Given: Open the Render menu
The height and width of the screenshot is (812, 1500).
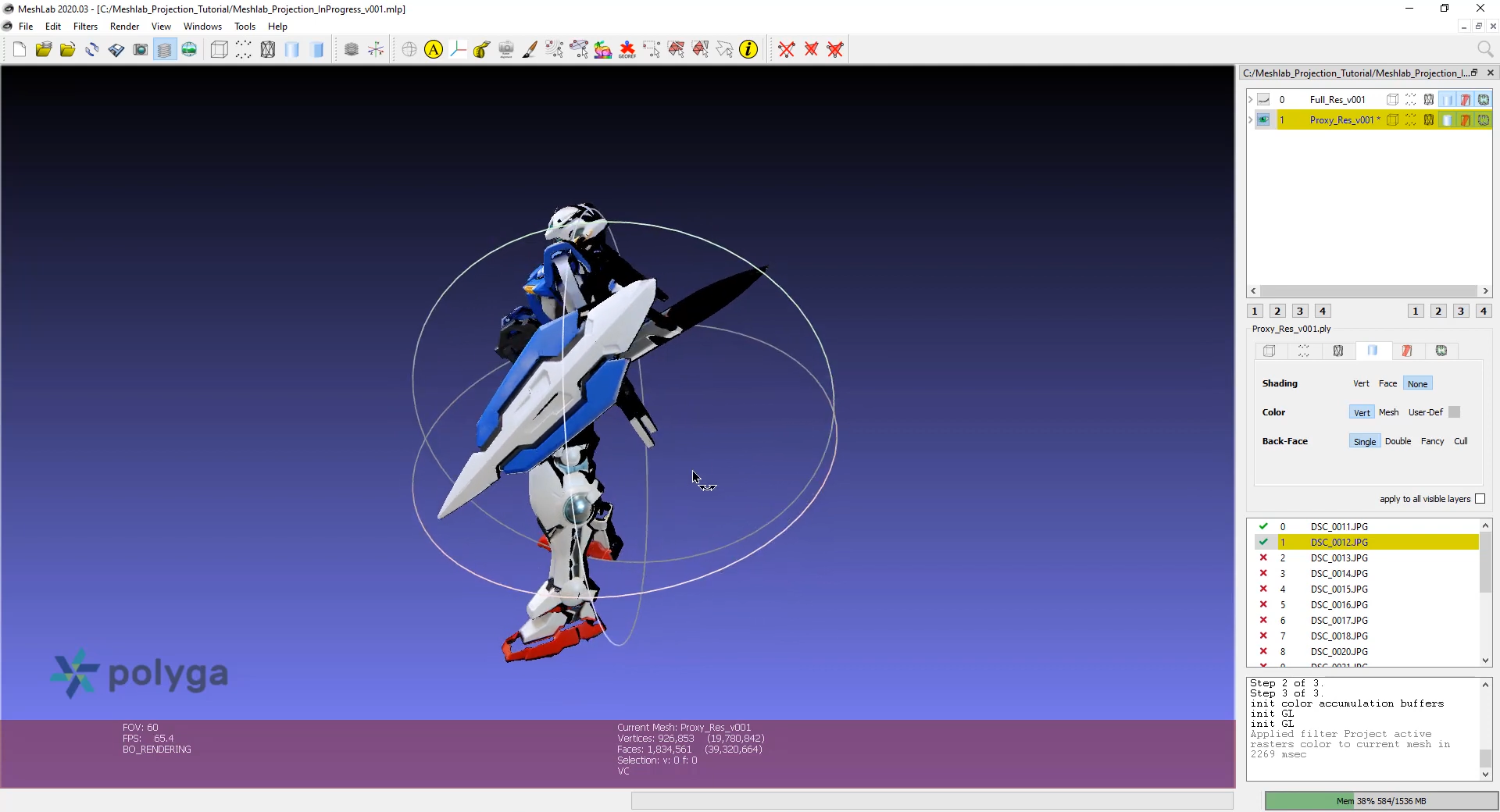Looking at the screenshot, I should 124,27.
